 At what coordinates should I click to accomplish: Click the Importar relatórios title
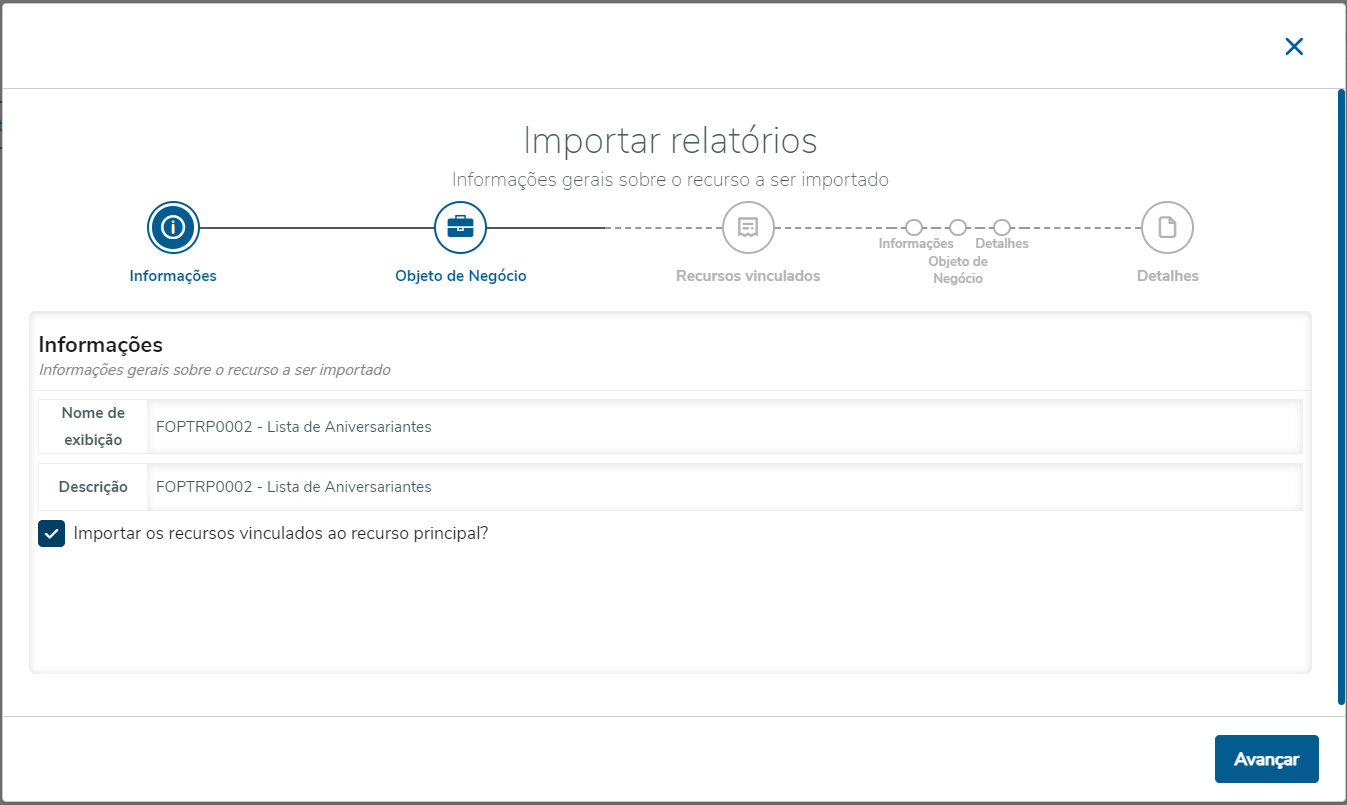coord(670,141)
